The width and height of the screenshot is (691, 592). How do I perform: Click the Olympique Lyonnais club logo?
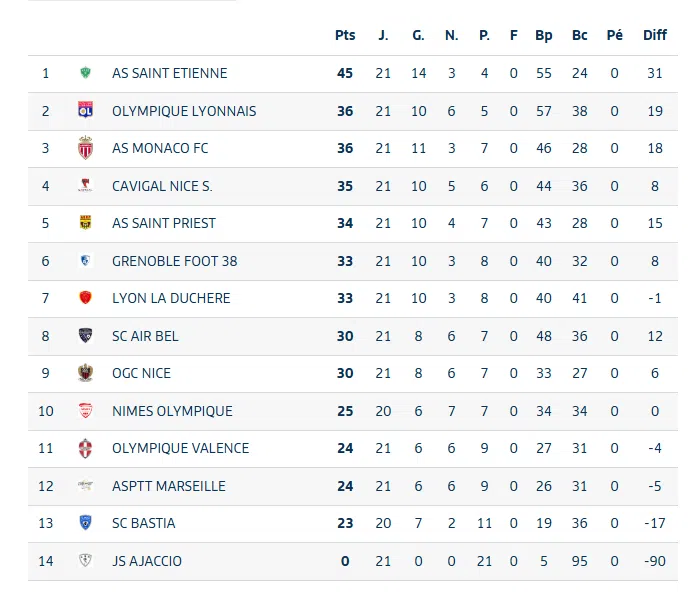(x=85, y=111)
